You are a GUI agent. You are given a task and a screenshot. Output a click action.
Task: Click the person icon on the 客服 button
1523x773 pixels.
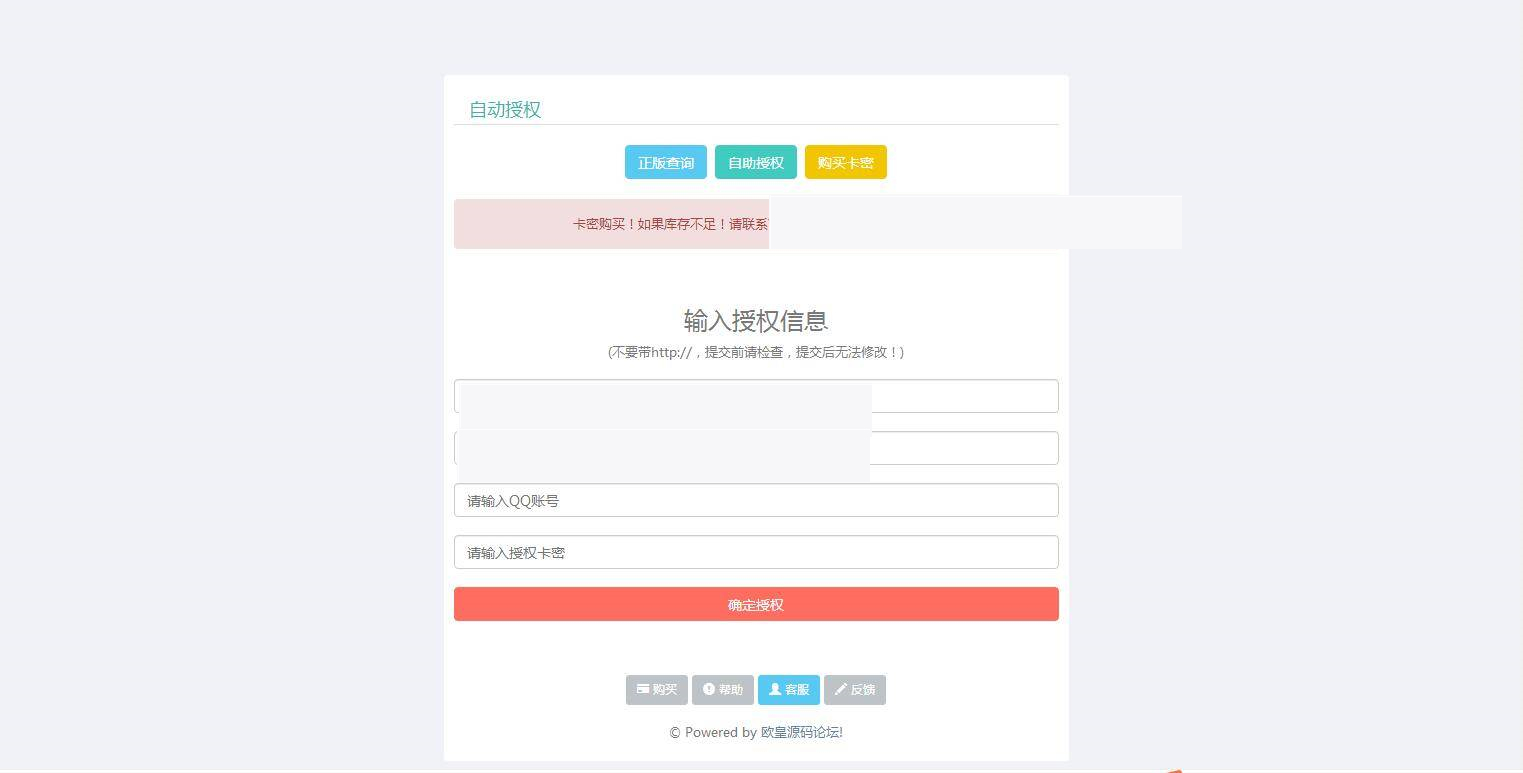click(x=774, y=689)
